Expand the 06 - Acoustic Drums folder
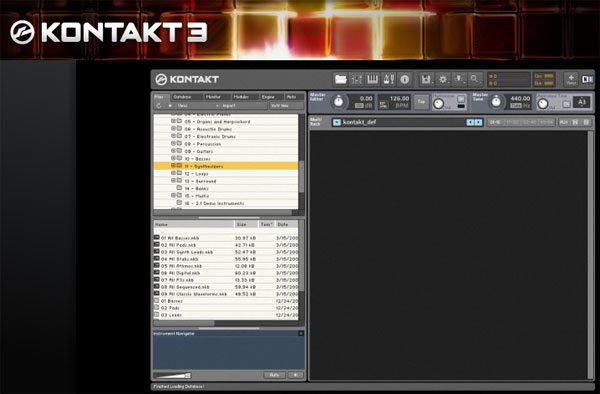The width and height of the screenshot is (600, 394). (x=173, y=129)
